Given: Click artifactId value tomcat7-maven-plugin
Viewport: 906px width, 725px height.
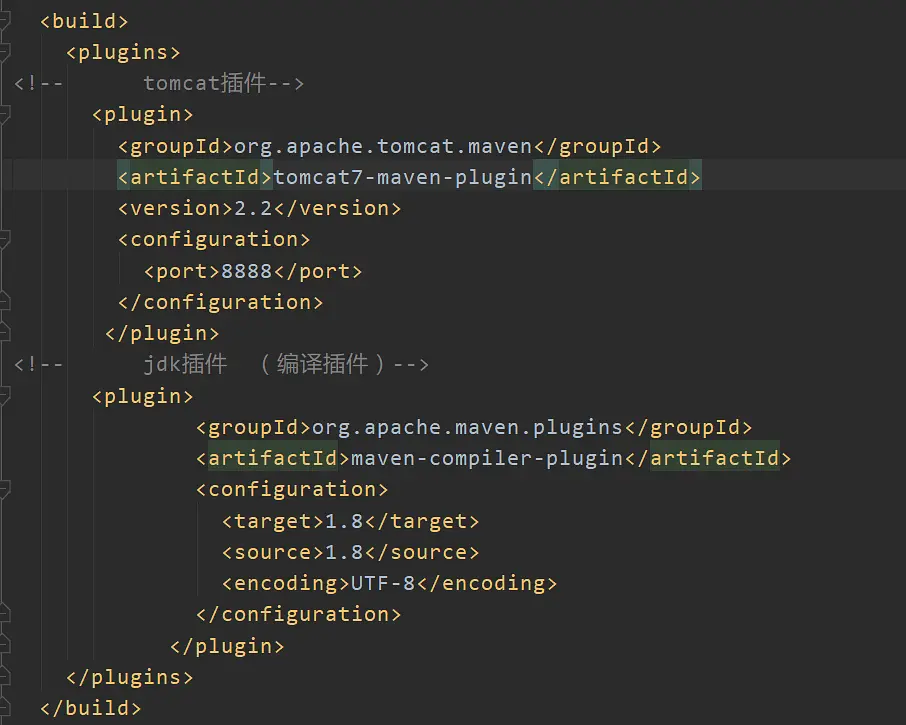Looking at the screenshot, I should [402, 177].
